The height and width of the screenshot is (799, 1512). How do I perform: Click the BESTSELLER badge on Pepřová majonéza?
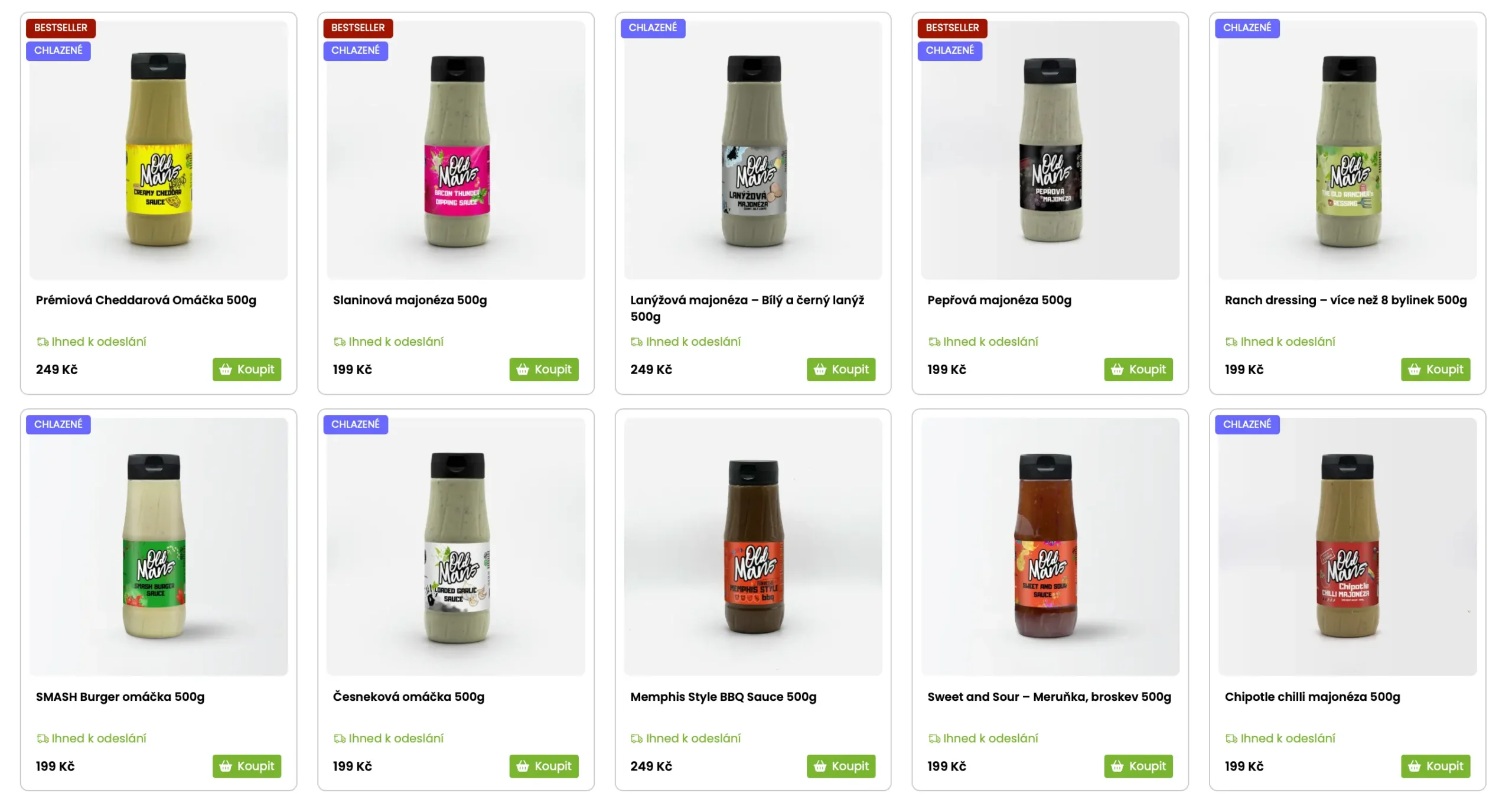pyautogui.click(x=952, y=28)
